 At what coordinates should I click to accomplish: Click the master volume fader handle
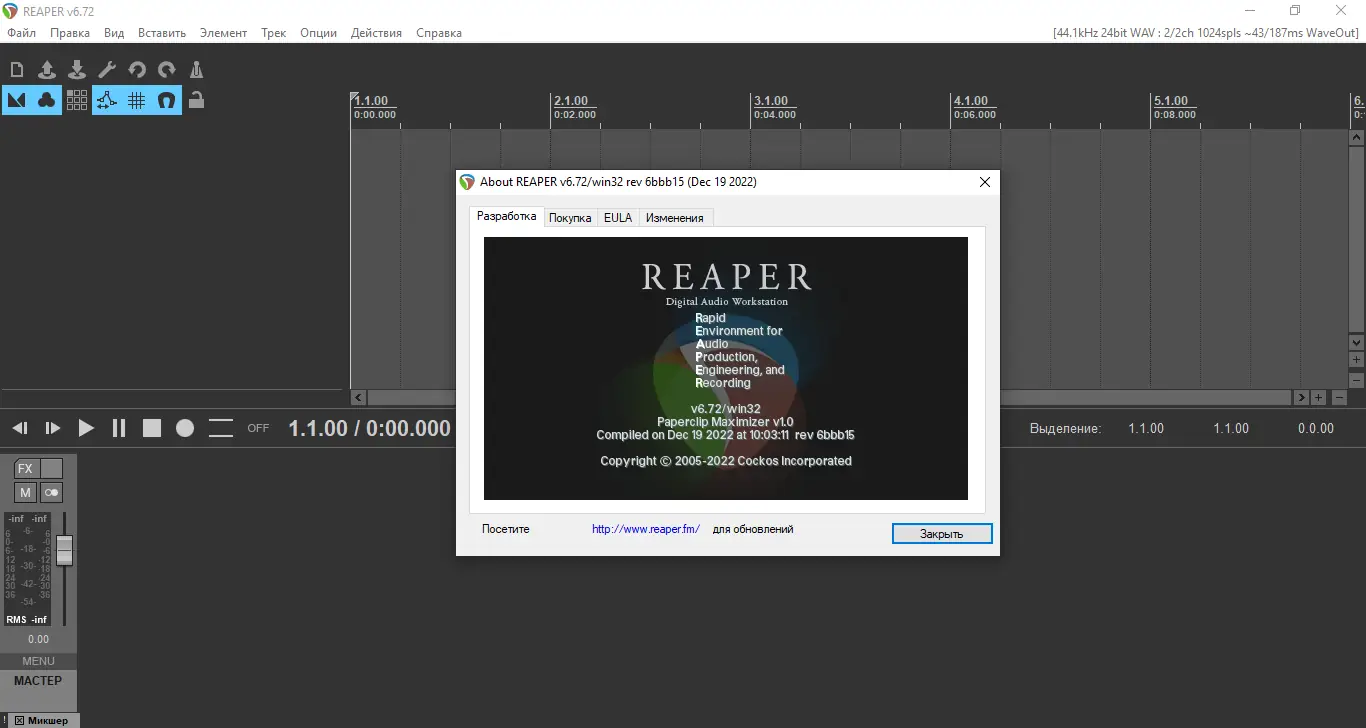pyautogui.click(x=64, y=550)
